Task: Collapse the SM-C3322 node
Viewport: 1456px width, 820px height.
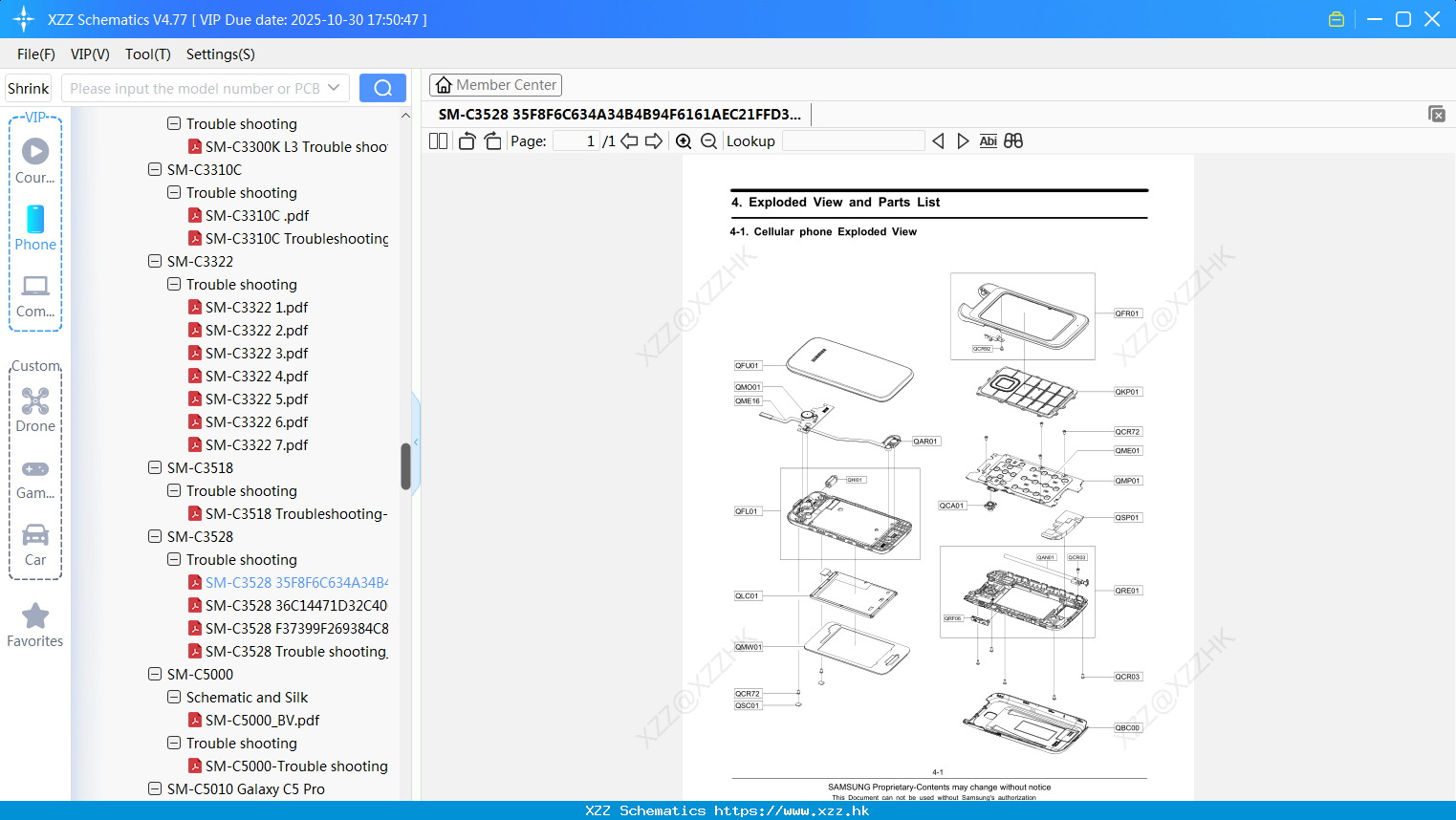Action: [x=155, y=262]
